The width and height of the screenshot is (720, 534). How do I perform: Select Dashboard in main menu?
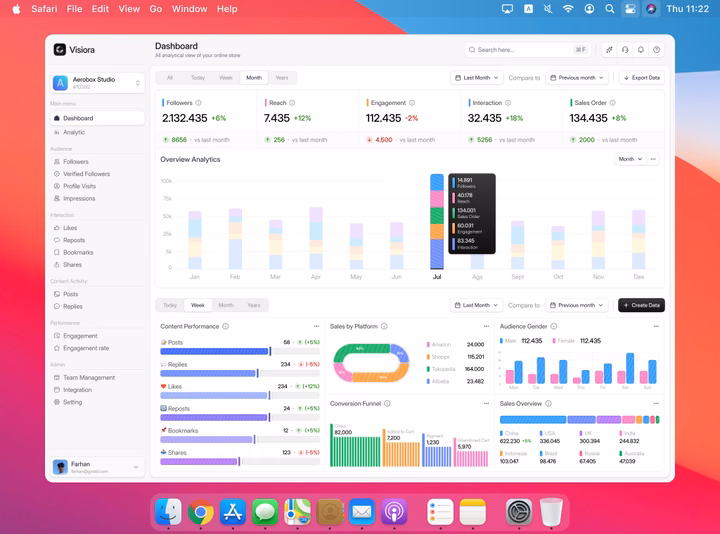click(x=97, y=118)
